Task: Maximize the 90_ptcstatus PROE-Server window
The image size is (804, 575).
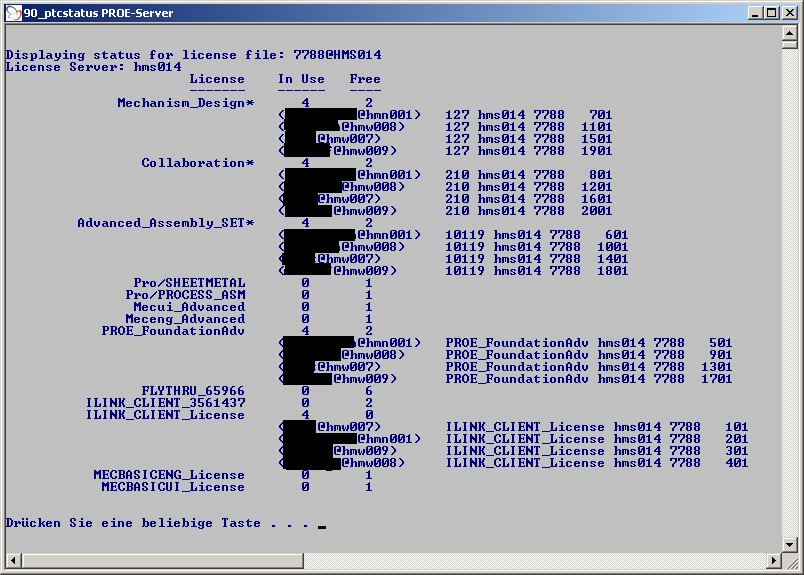Action: [x=771, y=13]
